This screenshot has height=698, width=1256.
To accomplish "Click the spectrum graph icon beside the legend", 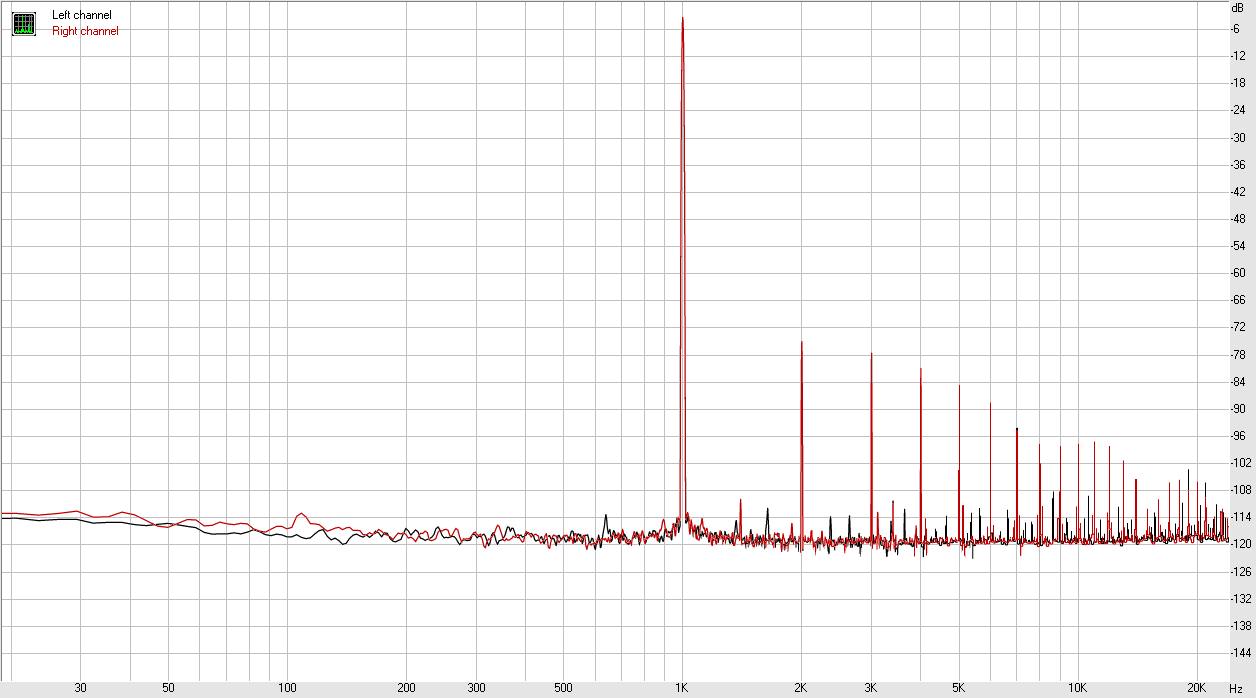I will pyautogui.click(x=24, y=23).
